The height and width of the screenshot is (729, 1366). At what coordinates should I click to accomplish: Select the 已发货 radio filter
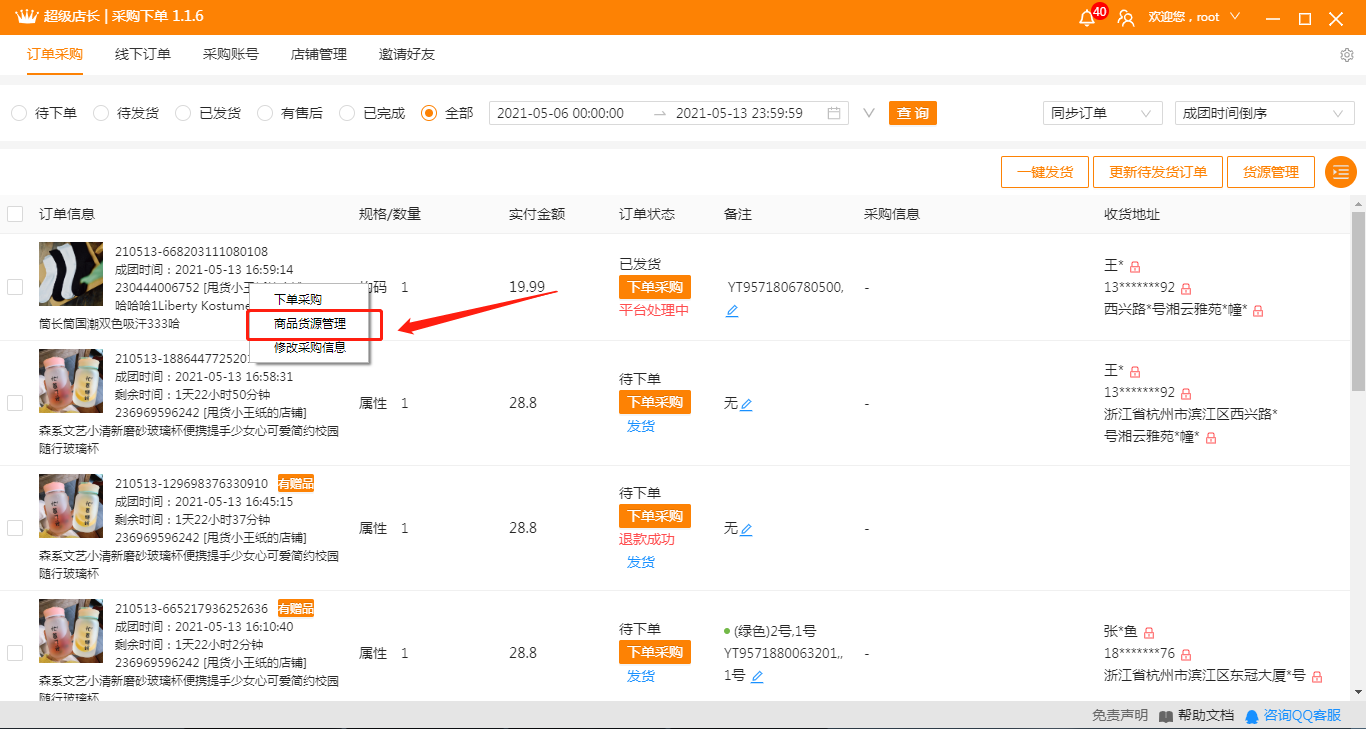click(x=183, y=113)
